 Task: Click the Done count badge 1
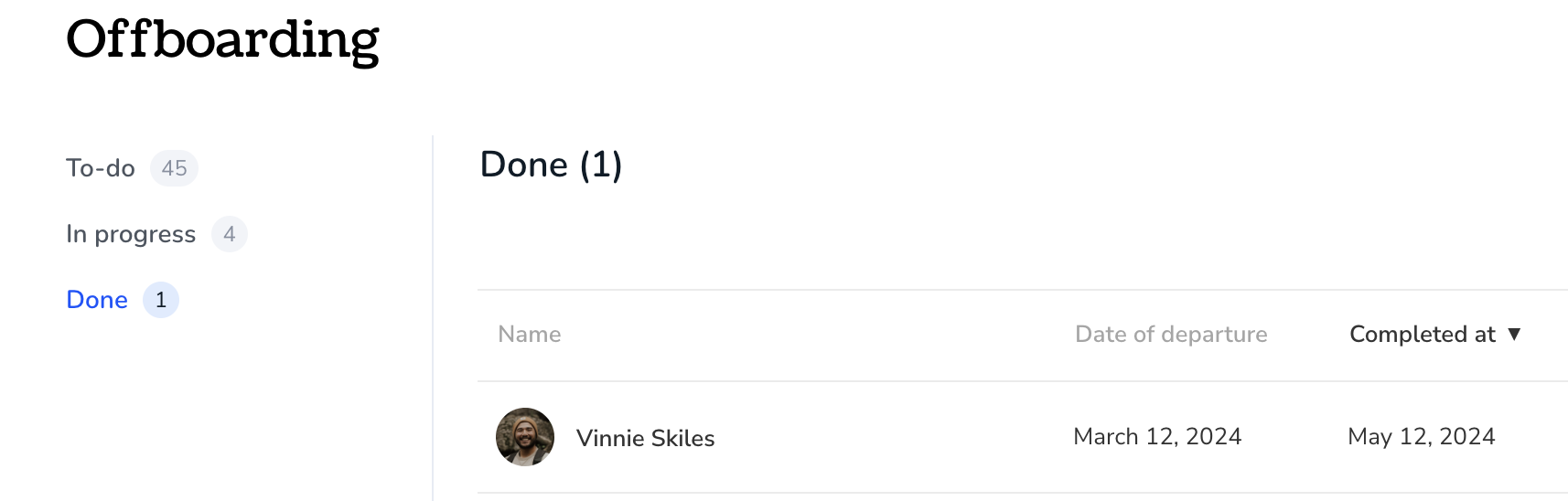click(x=161, y=300)
